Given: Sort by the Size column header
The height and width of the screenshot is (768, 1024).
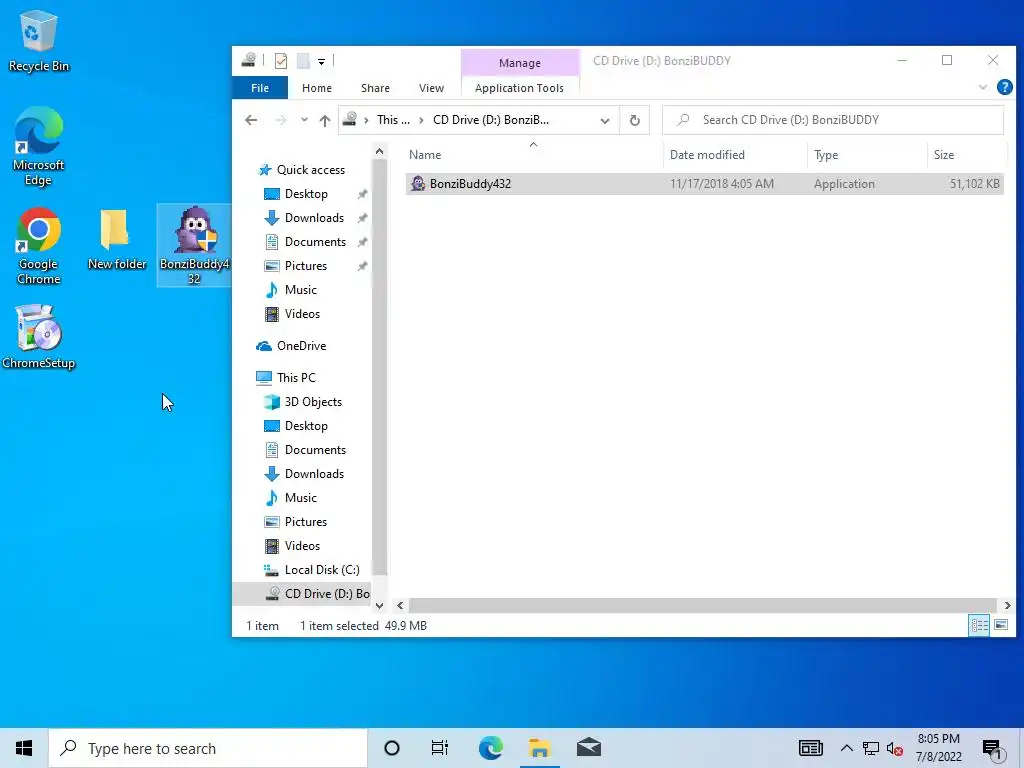Looking at the screenshot, I should [x=967, y=155].
